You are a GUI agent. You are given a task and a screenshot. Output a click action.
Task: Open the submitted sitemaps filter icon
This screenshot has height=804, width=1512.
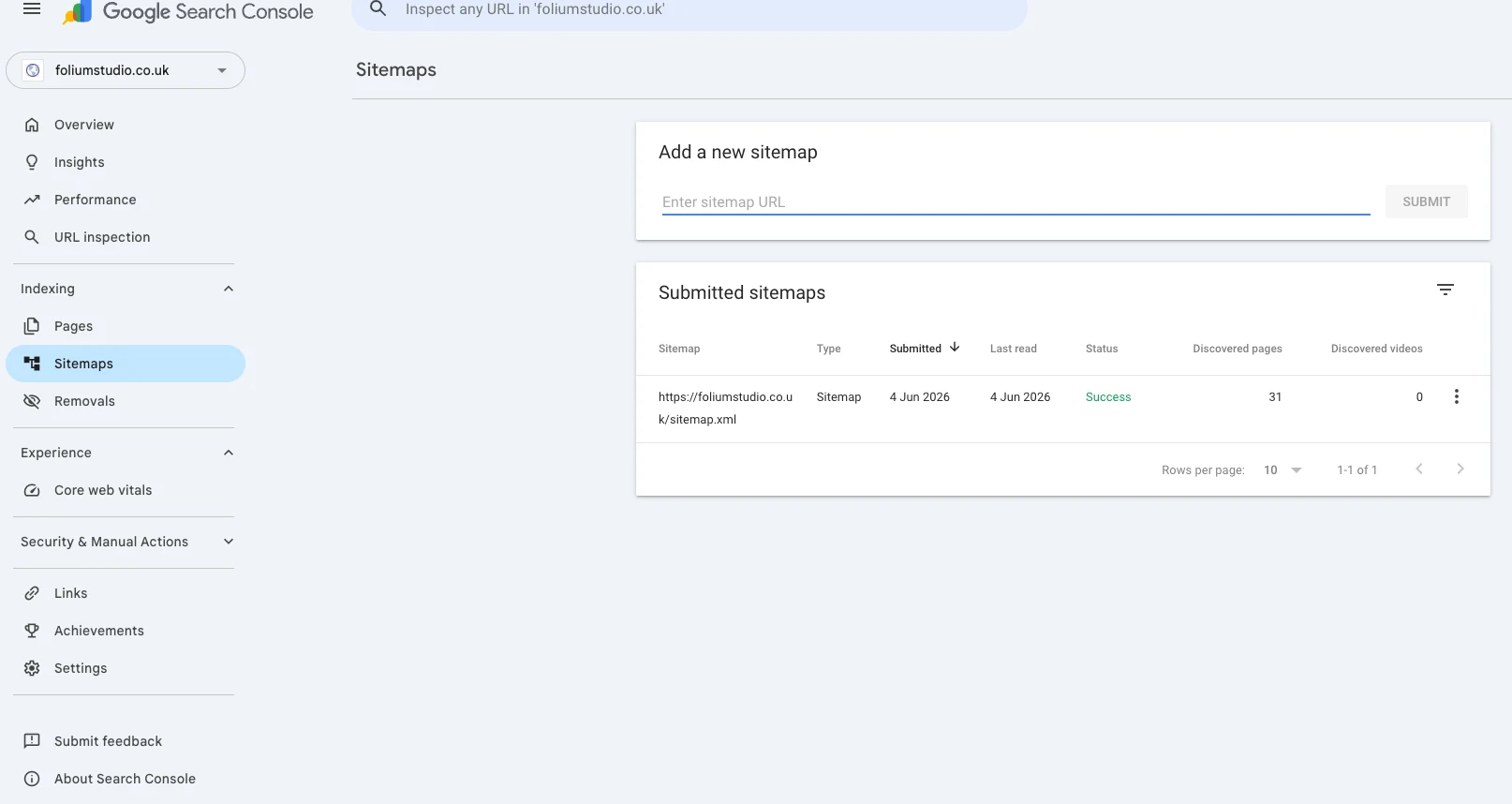click(x=1445, y=290)
